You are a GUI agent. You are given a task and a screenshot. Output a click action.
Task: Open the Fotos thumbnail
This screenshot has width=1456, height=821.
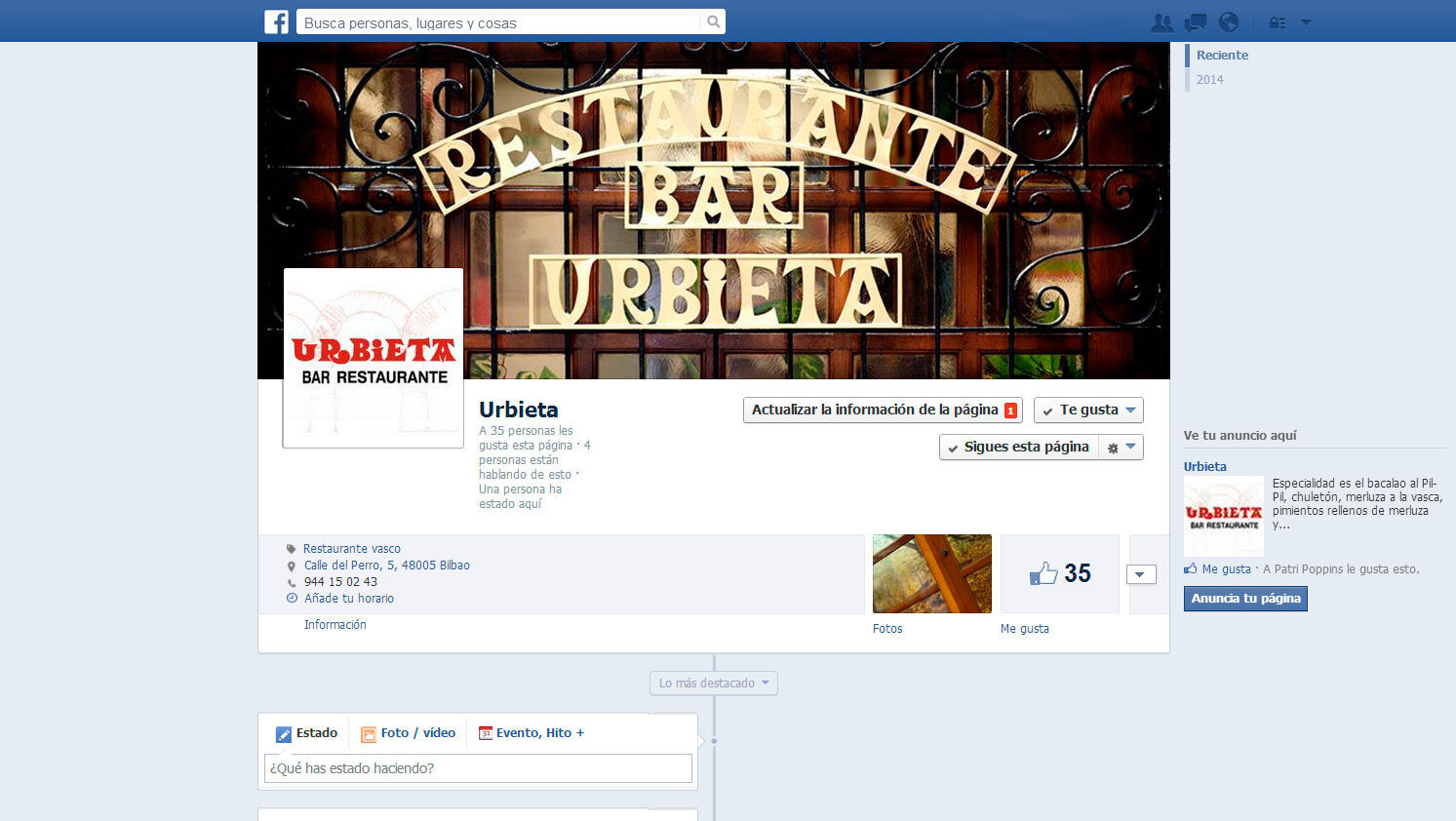pos(931,573)
